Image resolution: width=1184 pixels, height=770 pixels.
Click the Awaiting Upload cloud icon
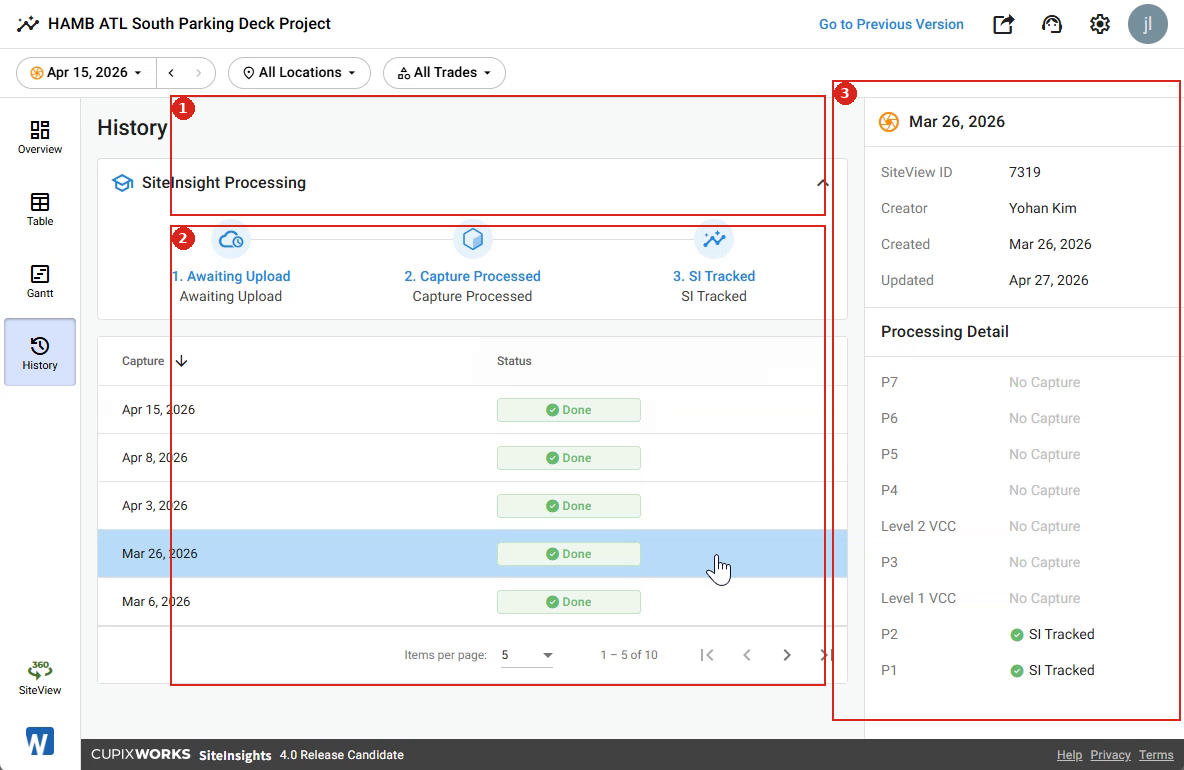point(231,240)
